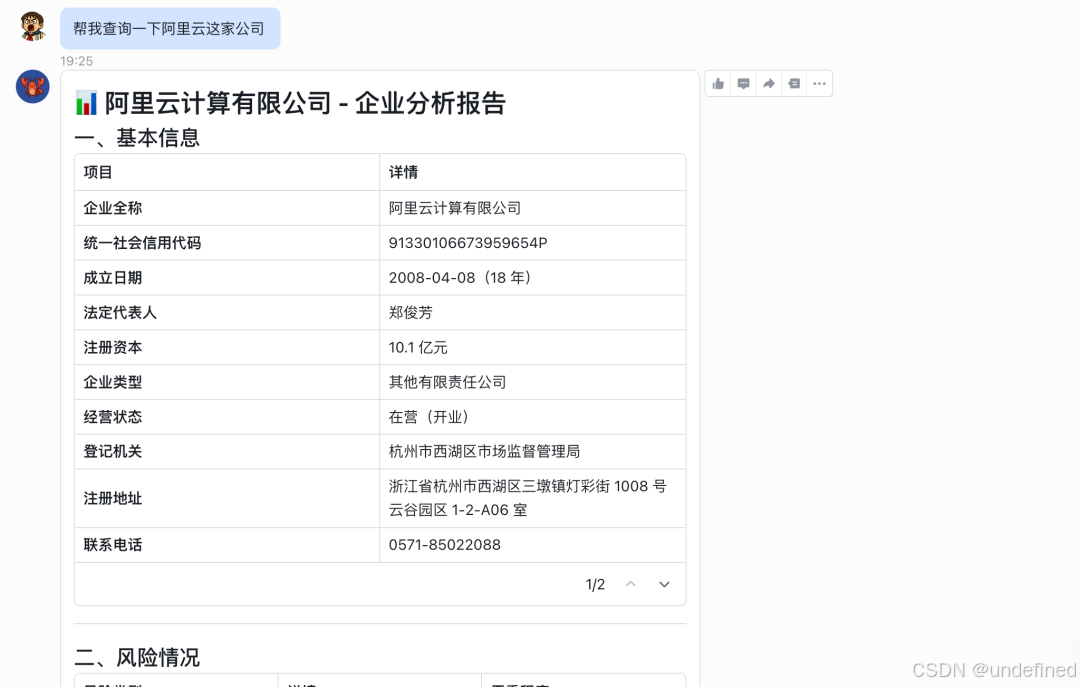Click the 企业类型 label

pyautogui.click(x=113, y=382)
